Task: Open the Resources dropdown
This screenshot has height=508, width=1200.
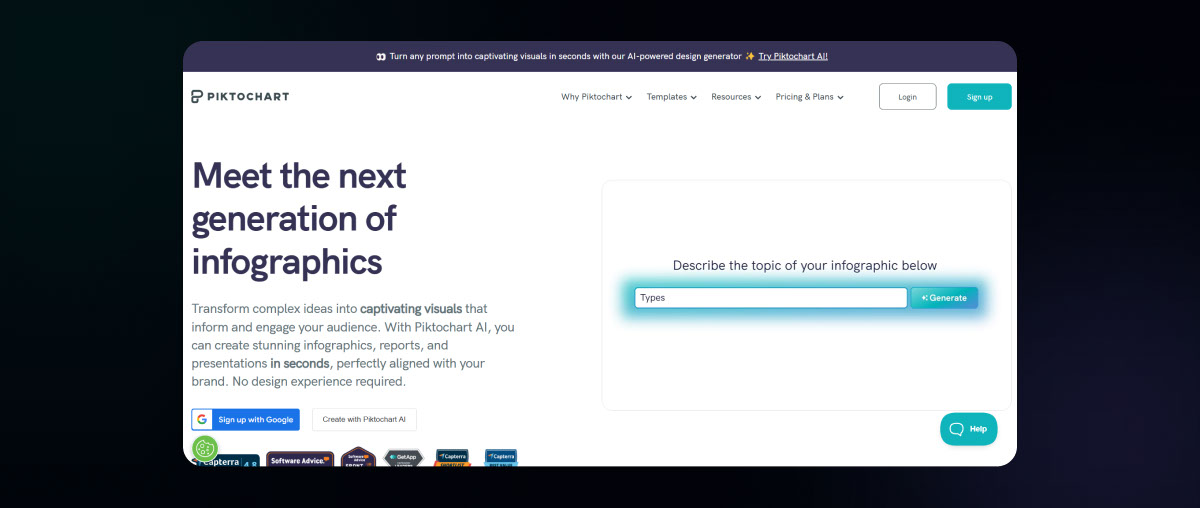Action: [x=736, y=97]
